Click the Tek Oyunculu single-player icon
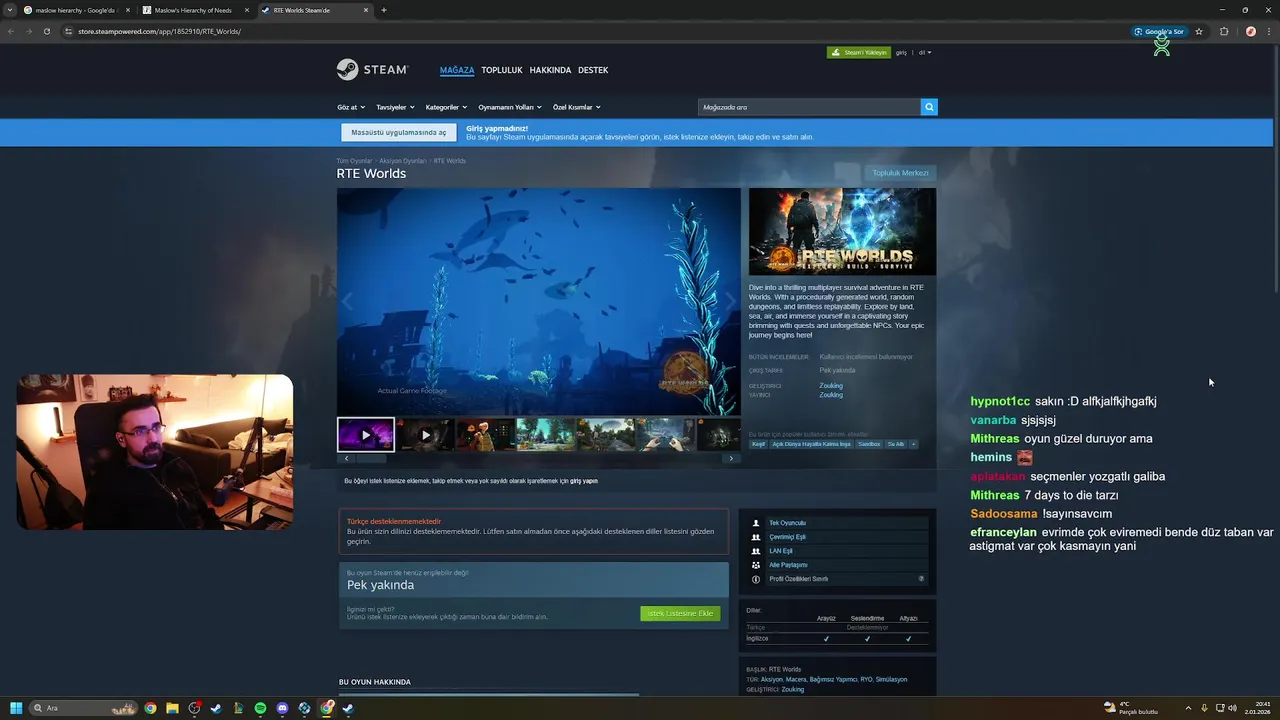The width and height of the screenshot is (1280, 720). pos(756,523)
